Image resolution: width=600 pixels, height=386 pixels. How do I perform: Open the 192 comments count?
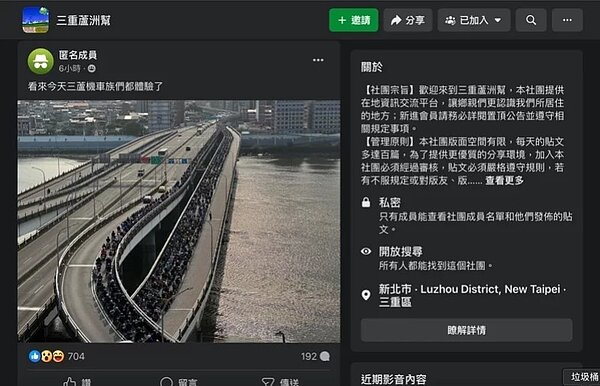tap(315, 356)
